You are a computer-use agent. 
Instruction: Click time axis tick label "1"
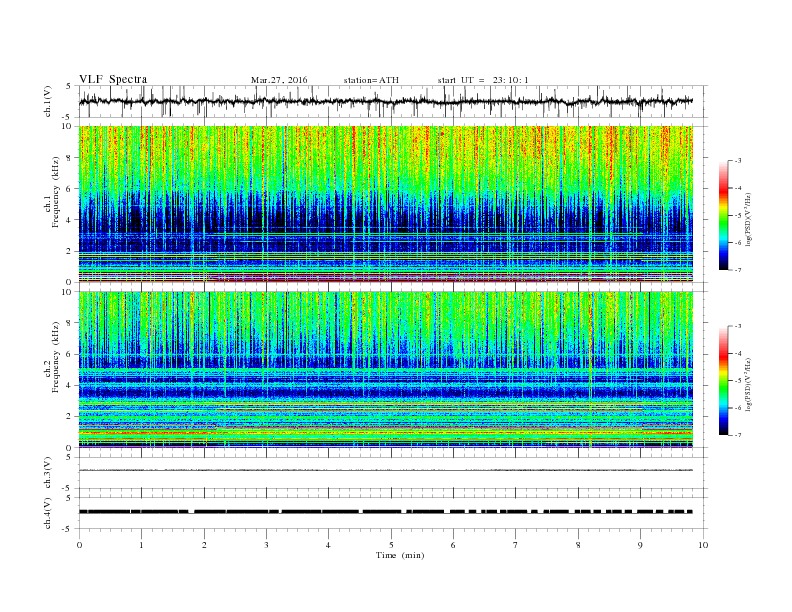[x=141, y=545]
